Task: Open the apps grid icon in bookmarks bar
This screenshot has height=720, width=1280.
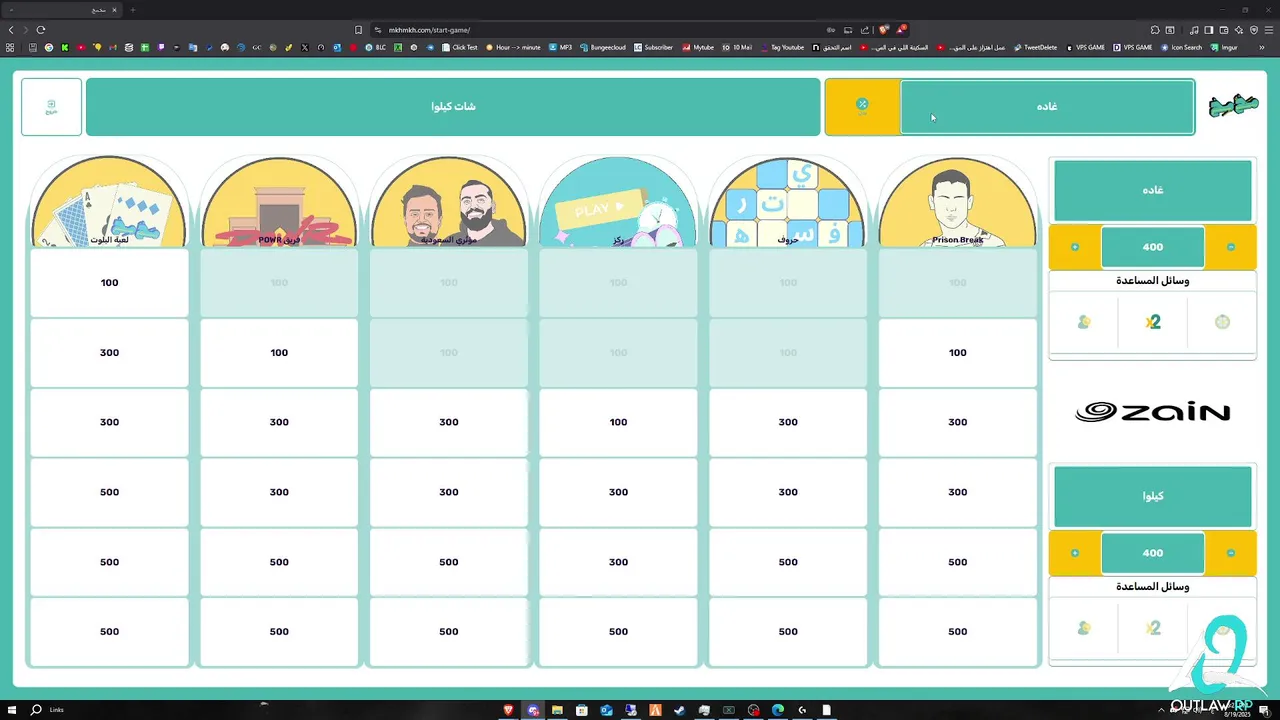Action: click(x=10, y=47)
